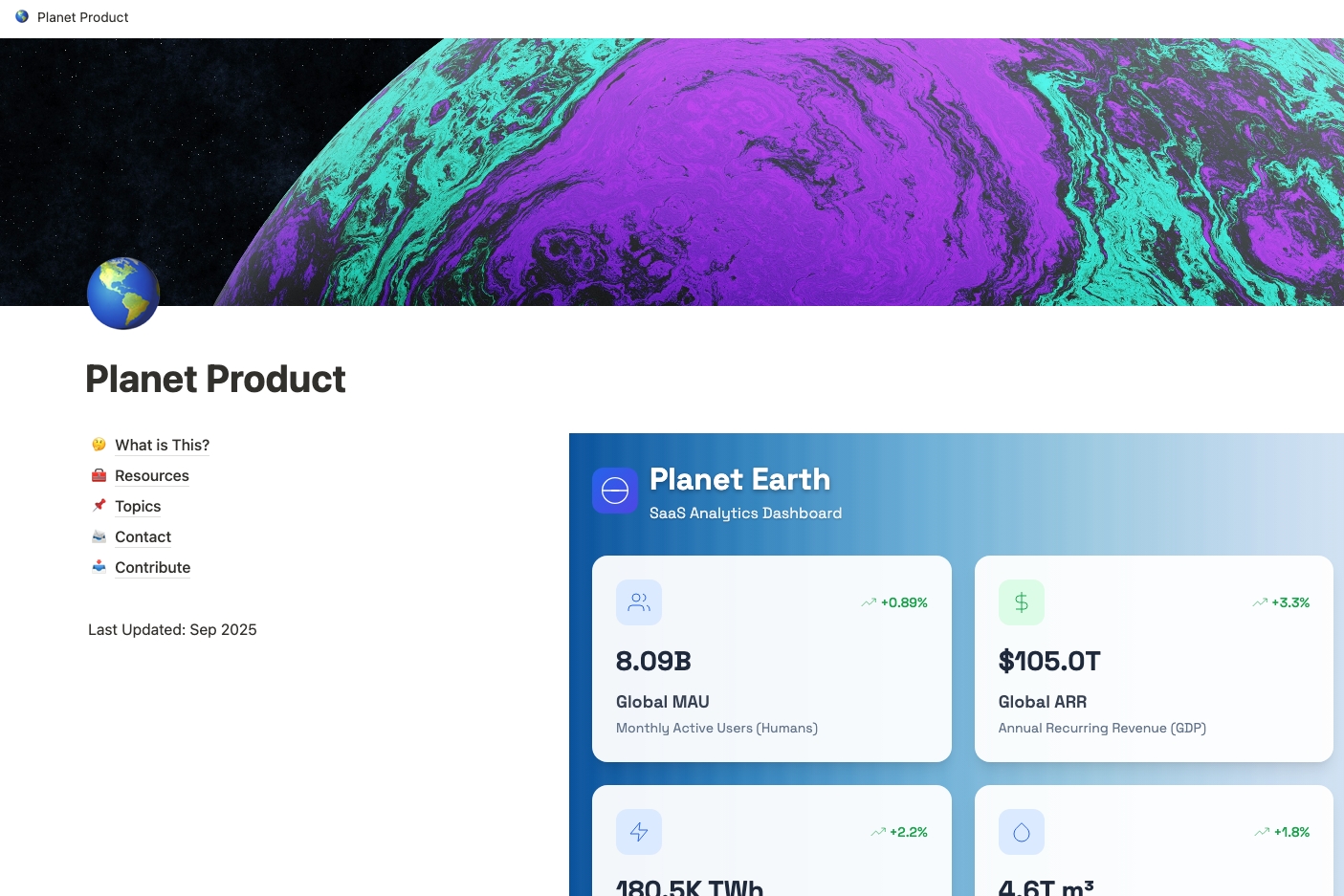Go to the Topics page link
Viewport: 1344px width, 896px height.
(138, 506)
